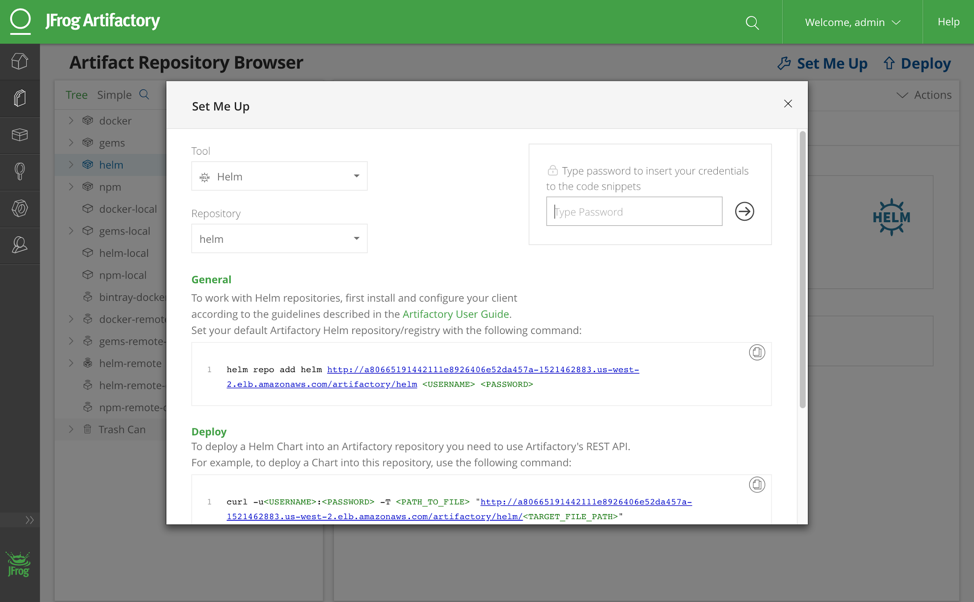The height and width of the screenshot is (602, 974).
Task: Expand the docker repository node
Action: click(x=71, y=121)
